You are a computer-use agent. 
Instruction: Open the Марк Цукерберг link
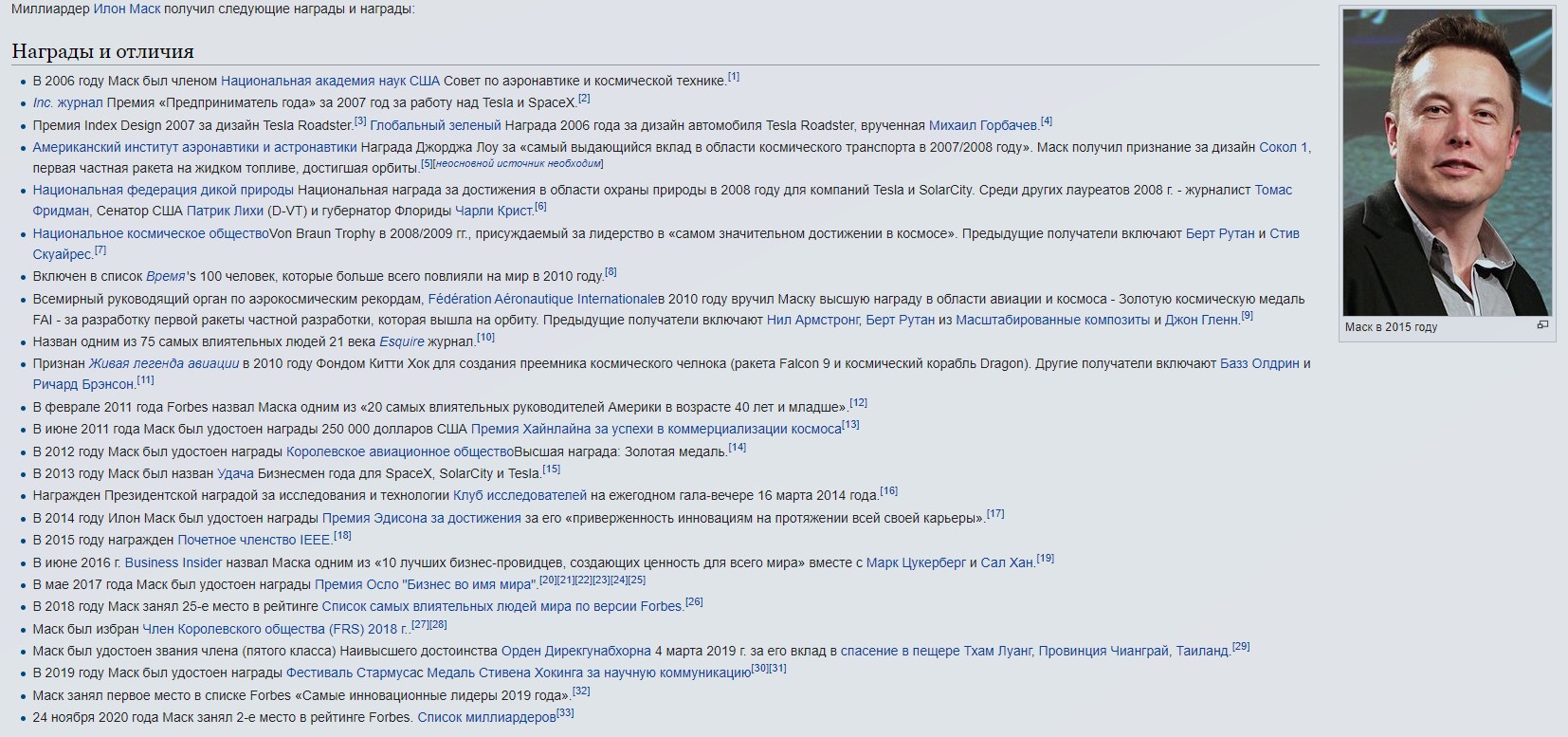point(916,562)
